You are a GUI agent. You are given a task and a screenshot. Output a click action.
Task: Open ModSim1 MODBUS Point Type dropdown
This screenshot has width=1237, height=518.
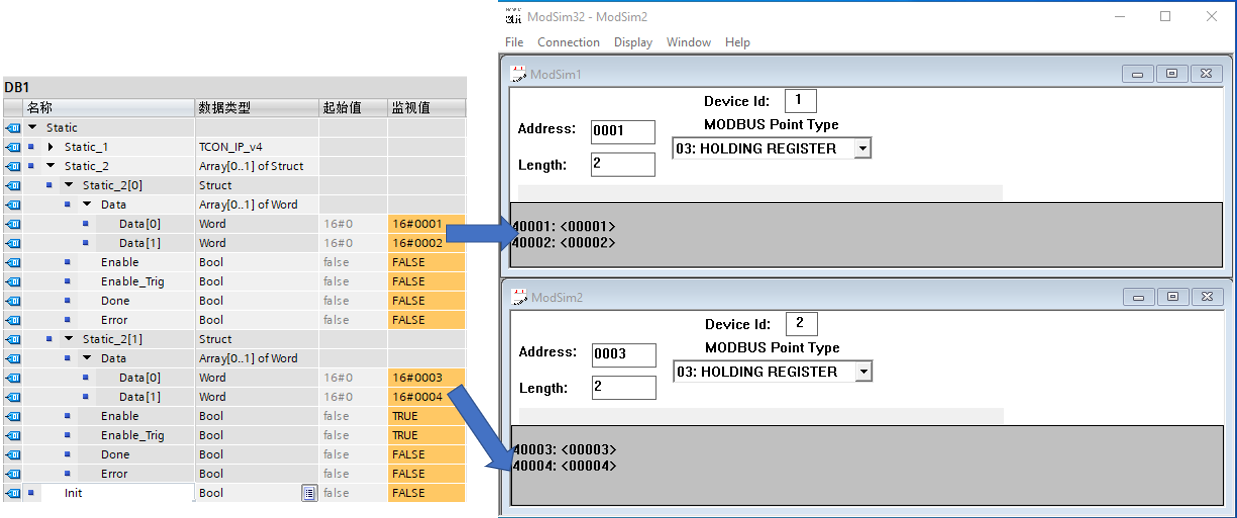pos(862,148)
